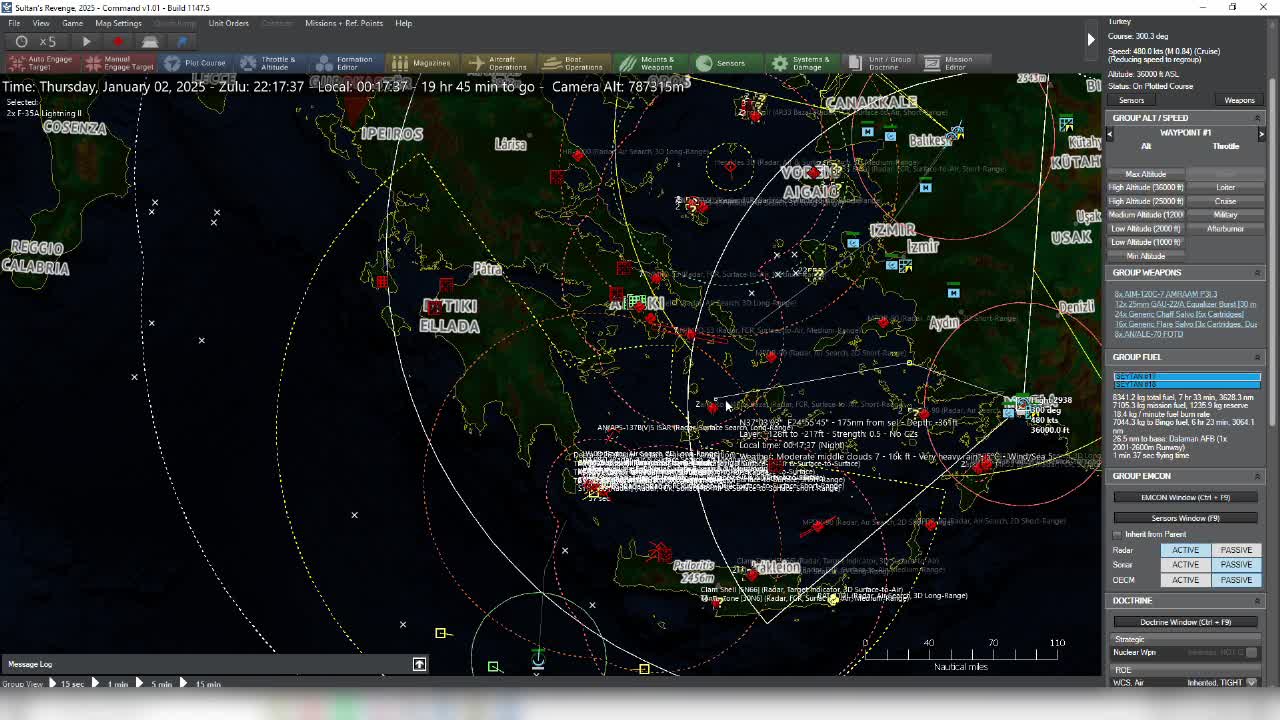This screenshot has height=720, width=1280.
Task: Go to next waypoint arrow
Action: point(1261,133)
